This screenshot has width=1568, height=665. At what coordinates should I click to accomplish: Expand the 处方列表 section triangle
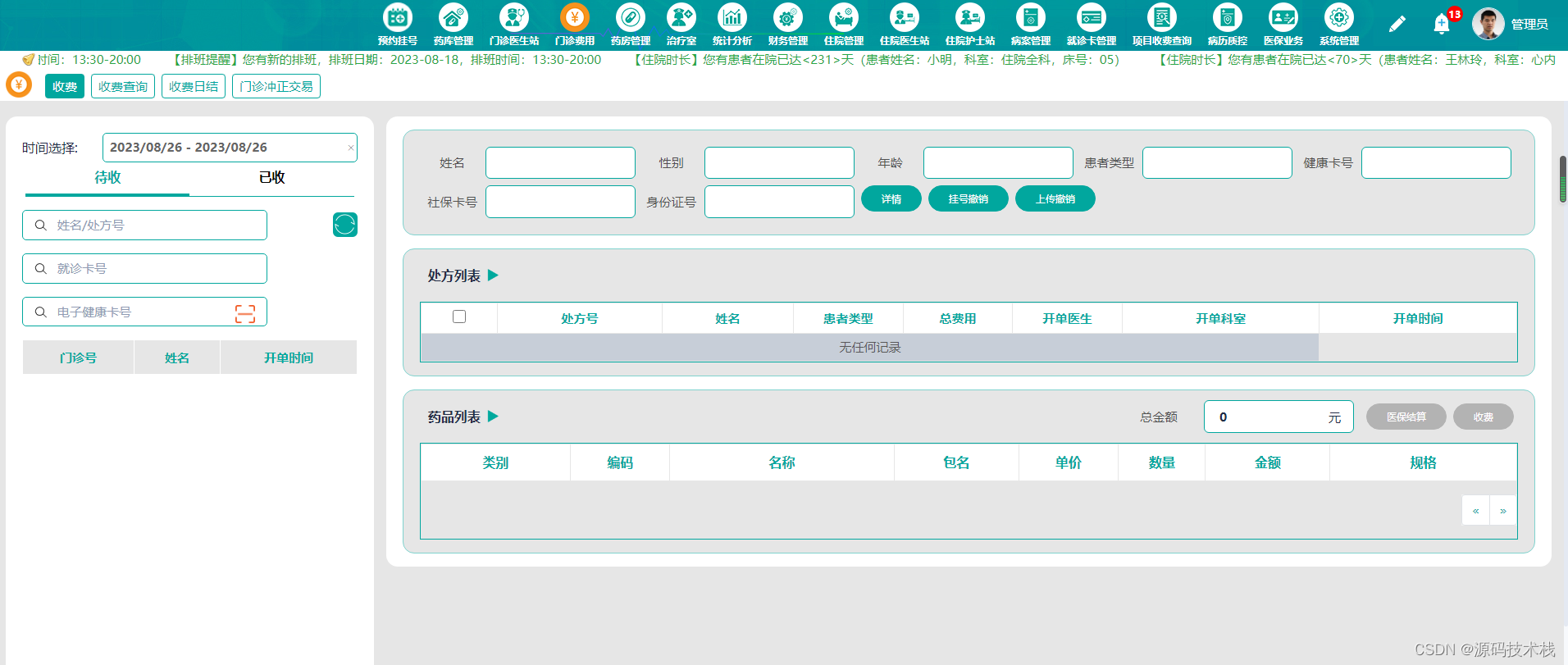point(494,276)
